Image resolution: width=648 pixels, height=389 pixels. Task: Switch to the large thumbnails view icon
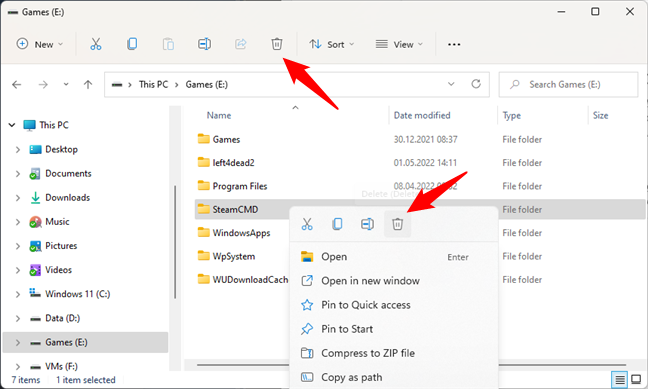(636, 379)
